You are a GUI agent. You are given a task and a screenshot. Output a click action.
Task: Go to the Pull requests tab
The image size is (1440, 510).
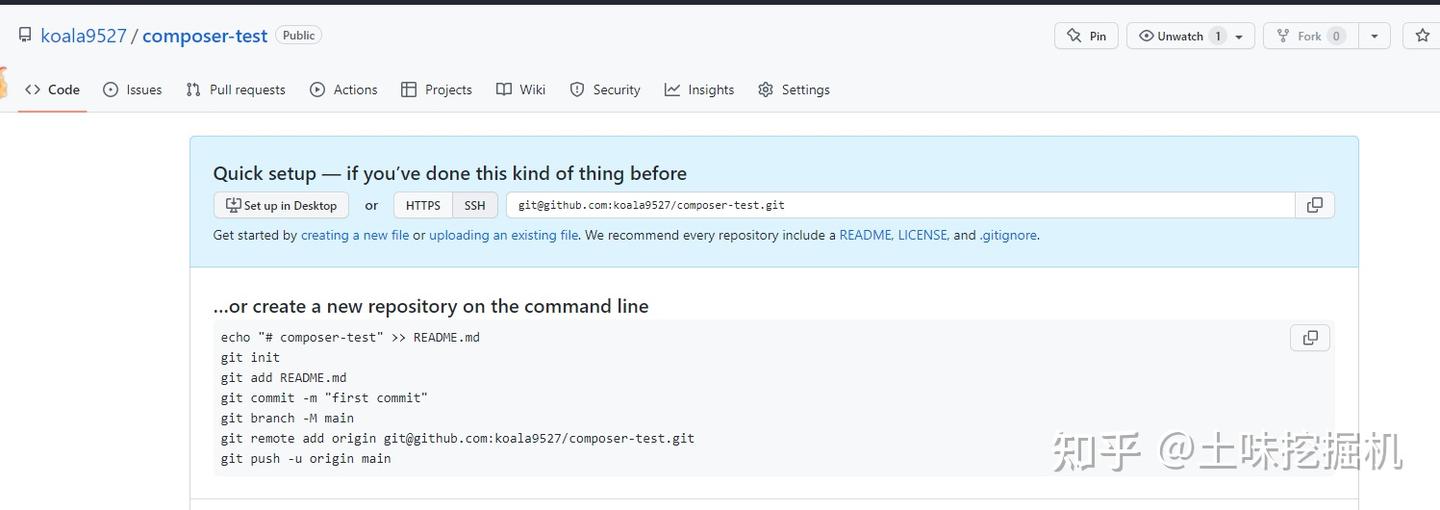pyautogui.click(x=236, y=90)
